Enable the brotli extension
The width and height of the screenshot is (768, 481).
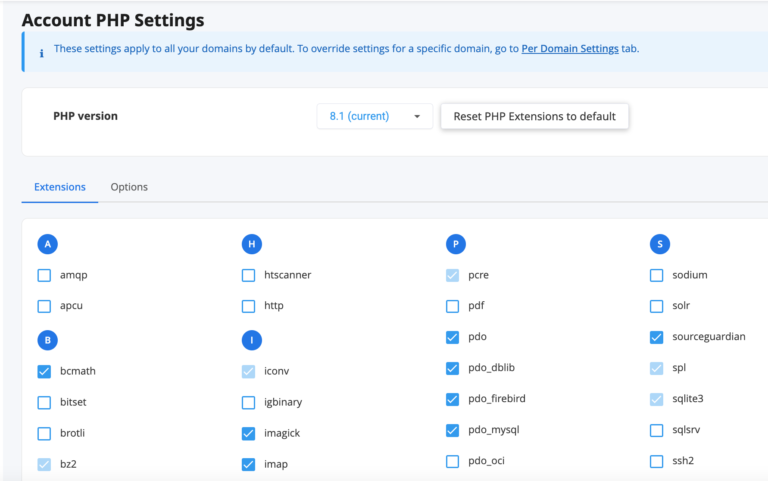coord(44,433)
